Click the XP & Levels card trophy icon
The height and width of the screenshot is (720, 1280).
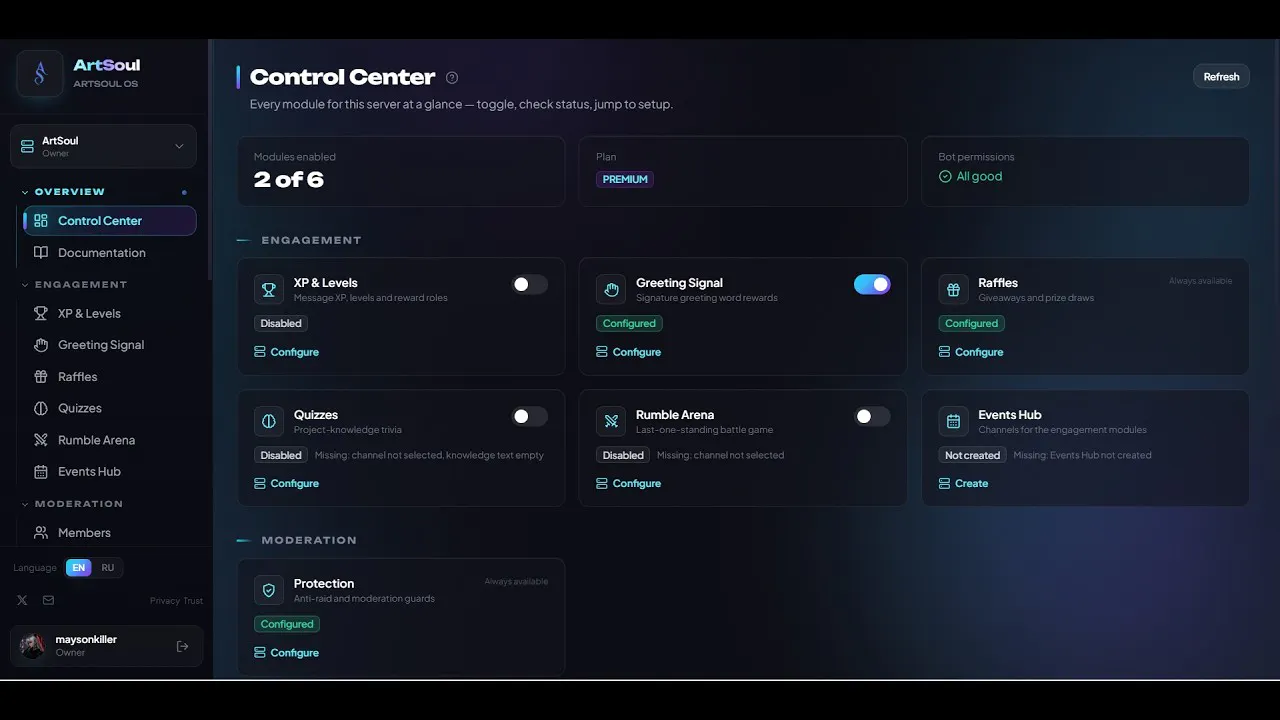click(x=269, y=290)
